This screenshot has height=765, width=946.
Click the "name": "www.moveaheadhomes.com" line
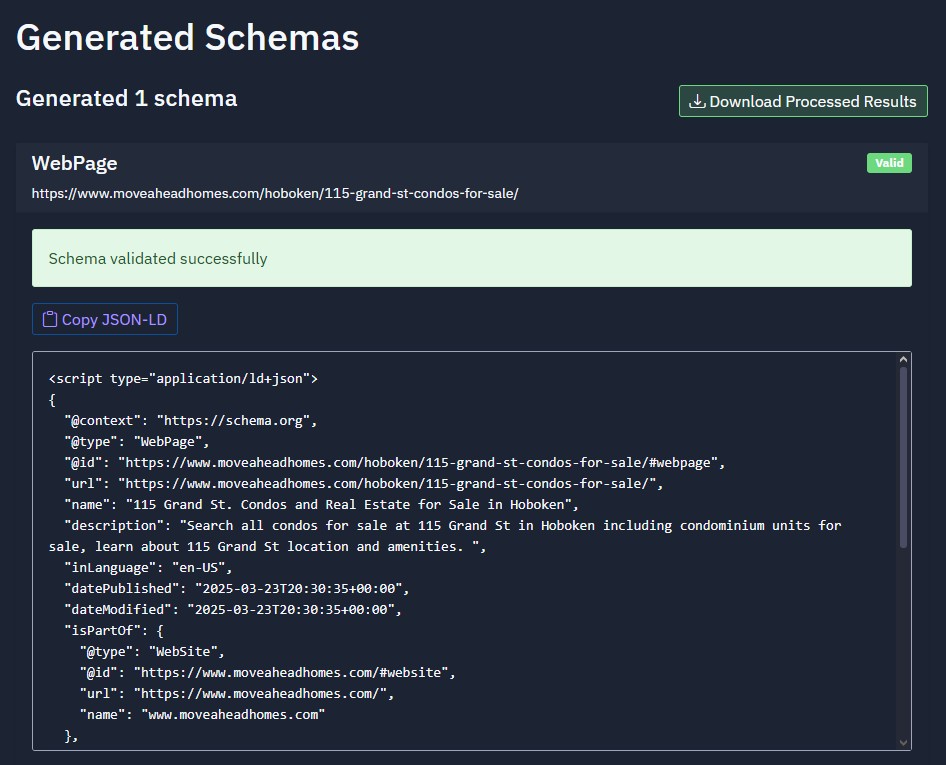tap(202, 714)
